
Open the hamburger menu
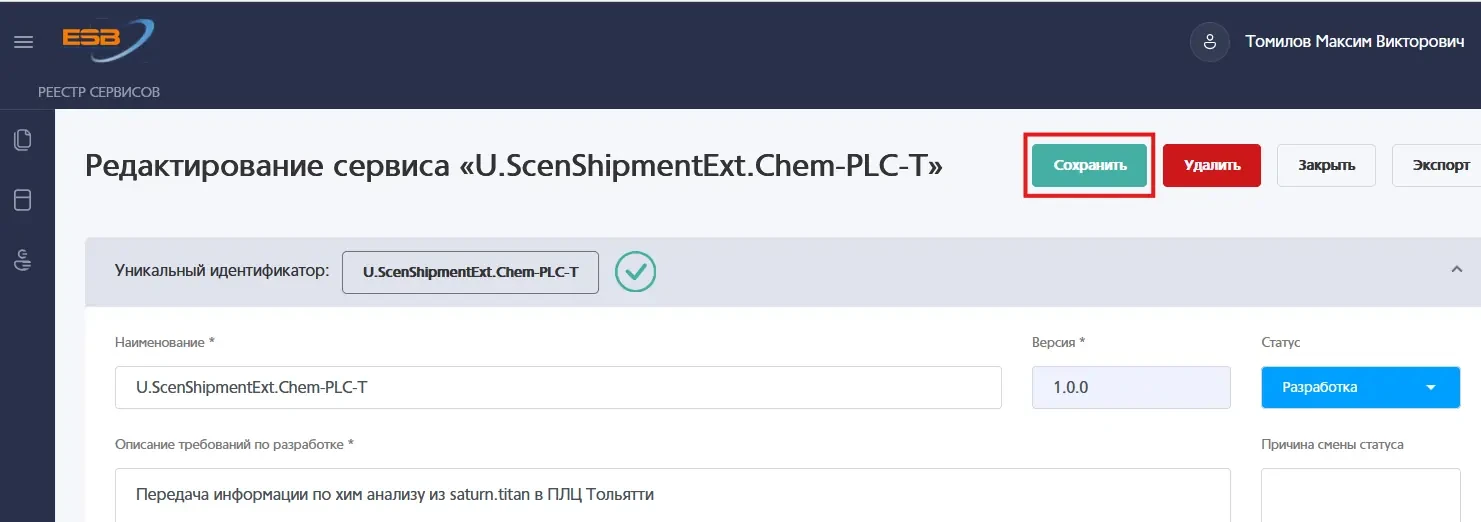click(22, 42)
